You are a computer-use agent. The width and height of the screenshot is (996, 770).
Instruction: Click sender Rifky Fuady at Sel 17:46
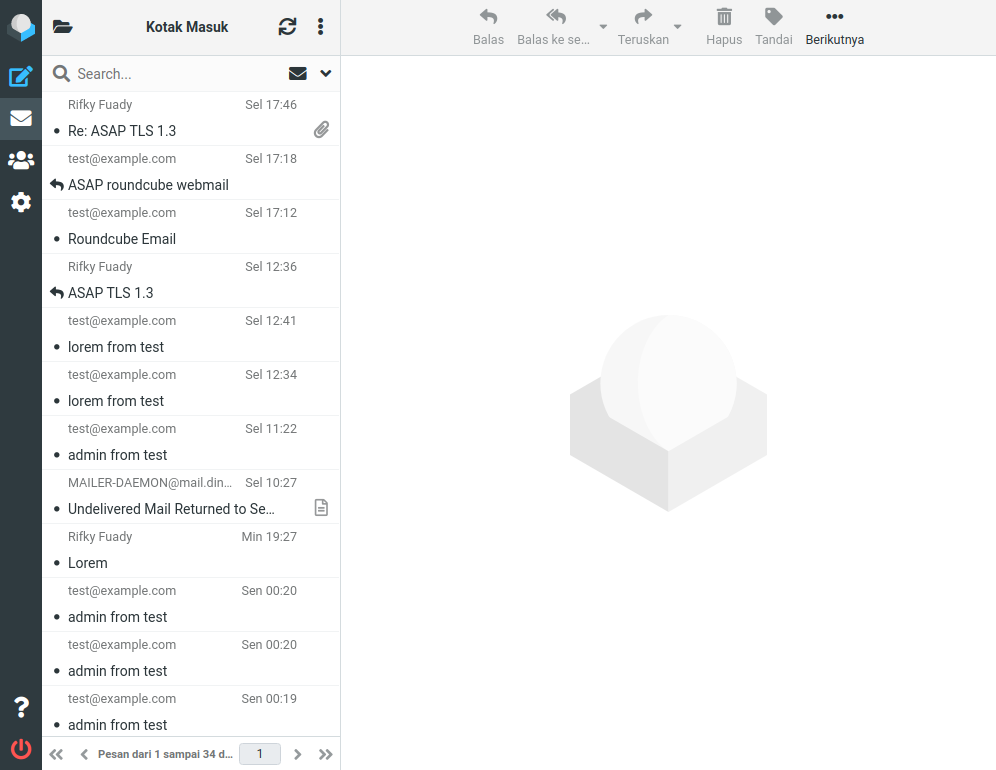(x=100, y=104)
